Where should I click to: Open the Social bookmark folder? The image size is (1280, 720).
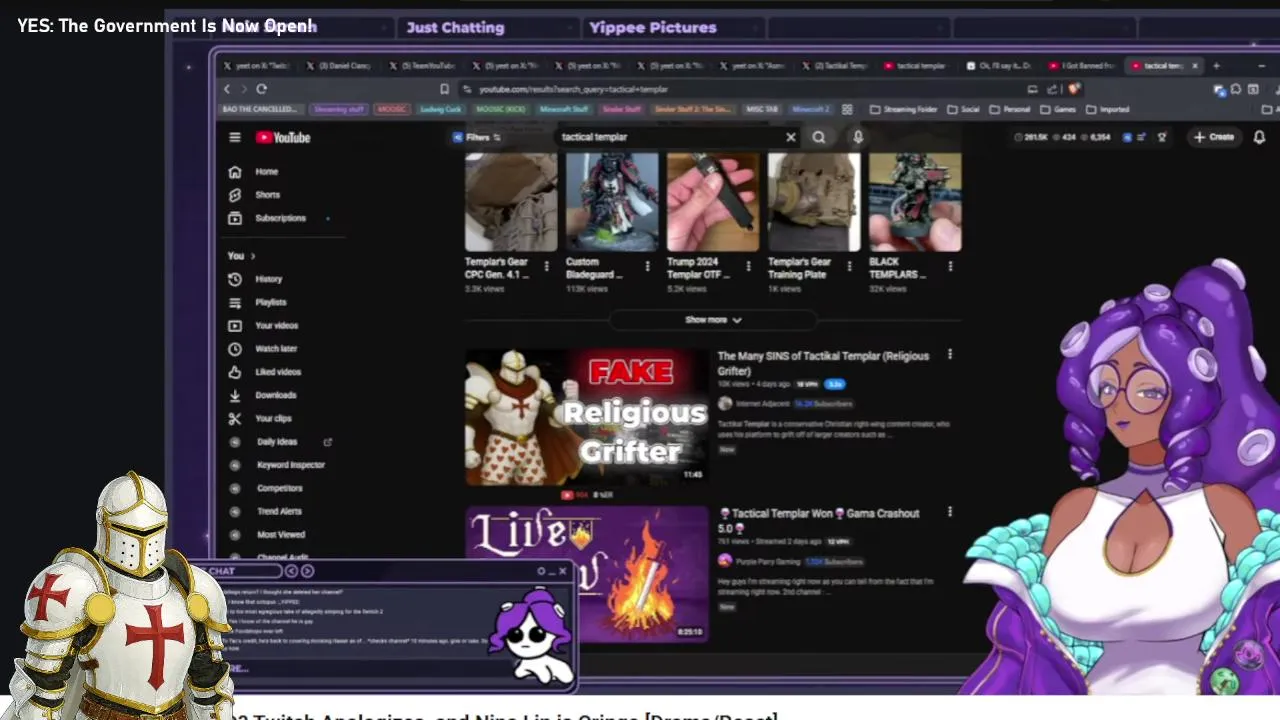(963, 109)
